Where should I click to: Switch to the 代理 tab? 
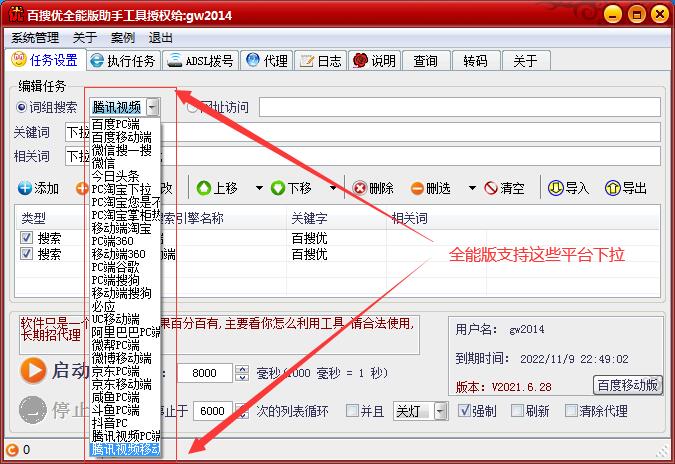267,61
